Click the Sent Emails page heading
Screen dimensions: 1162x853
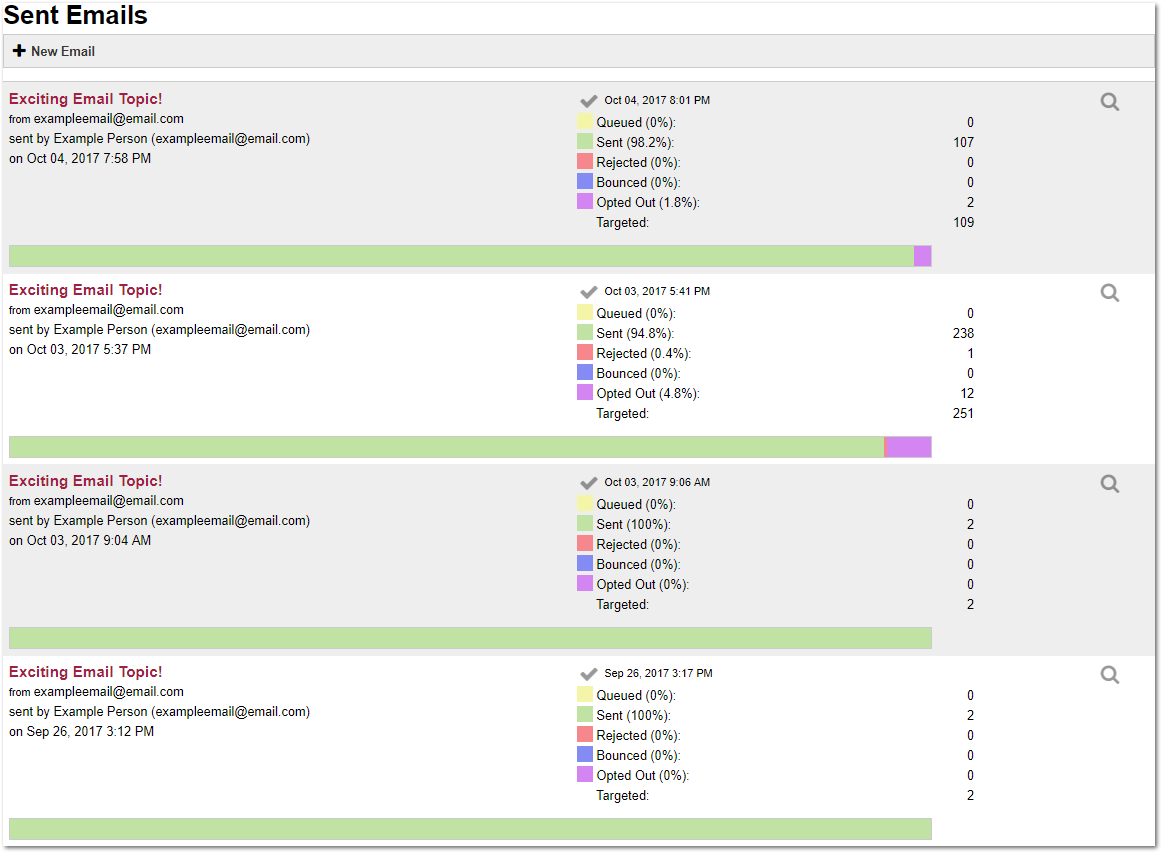[x=76, y=16]
